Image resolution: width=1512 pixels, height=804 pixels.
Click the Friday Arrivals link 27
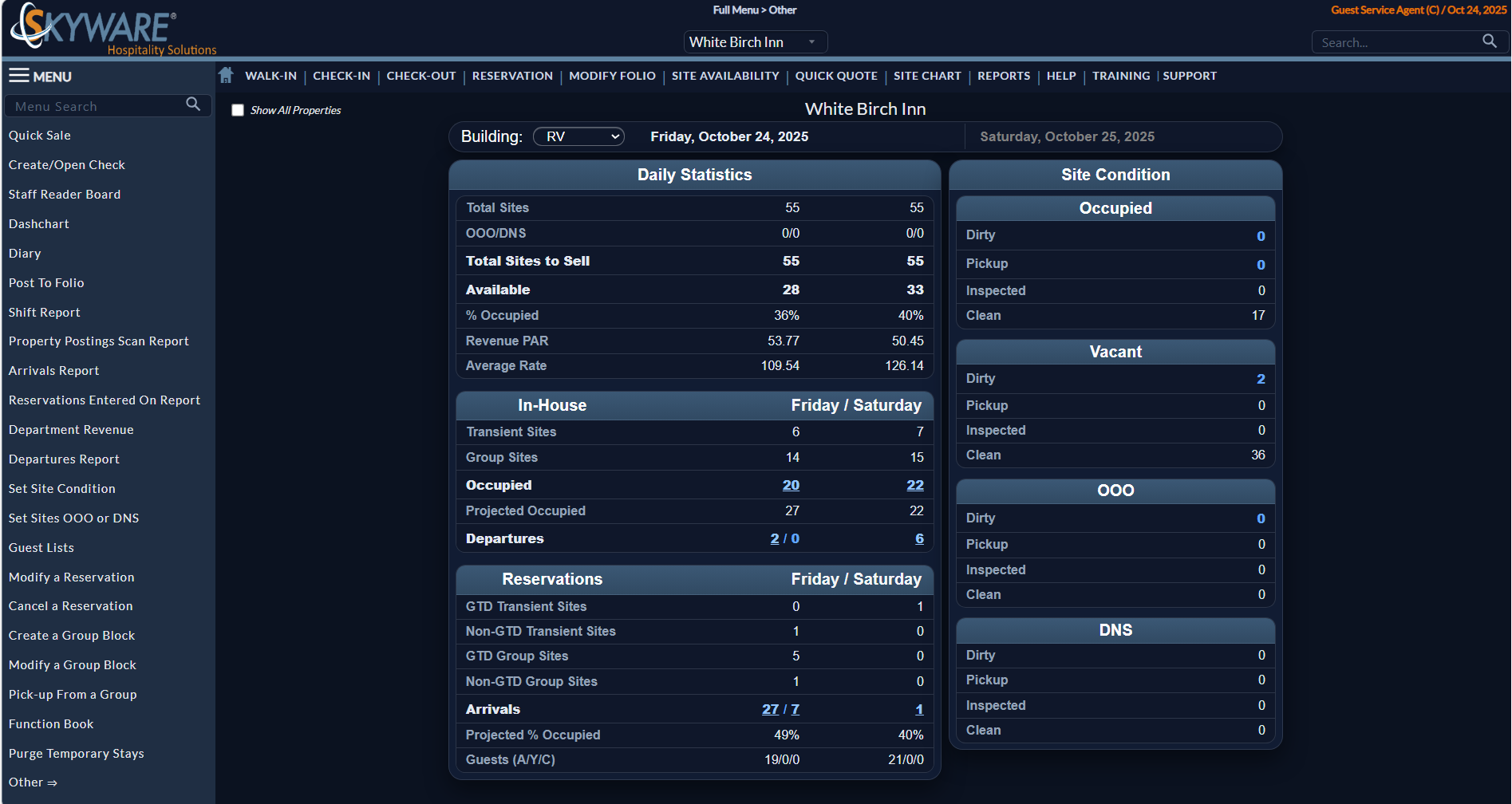[770, 709]
